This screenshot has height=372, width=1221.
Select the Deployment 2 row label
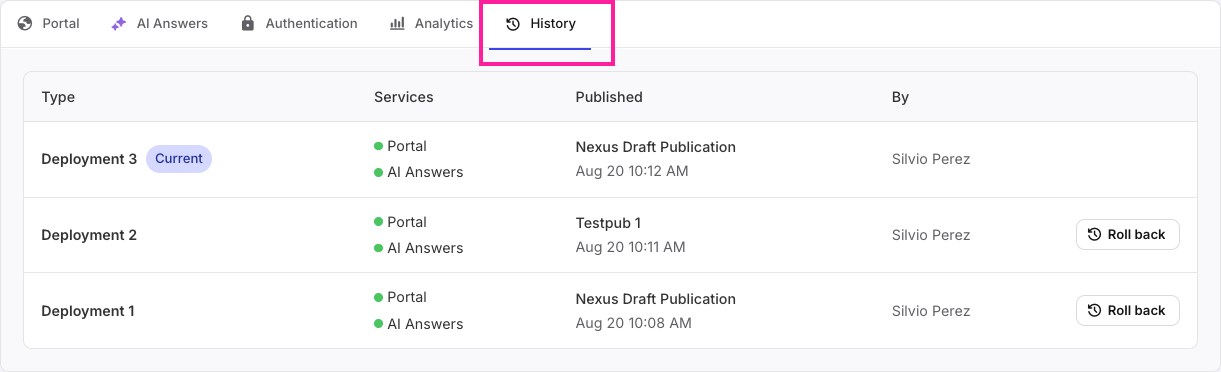89,235
